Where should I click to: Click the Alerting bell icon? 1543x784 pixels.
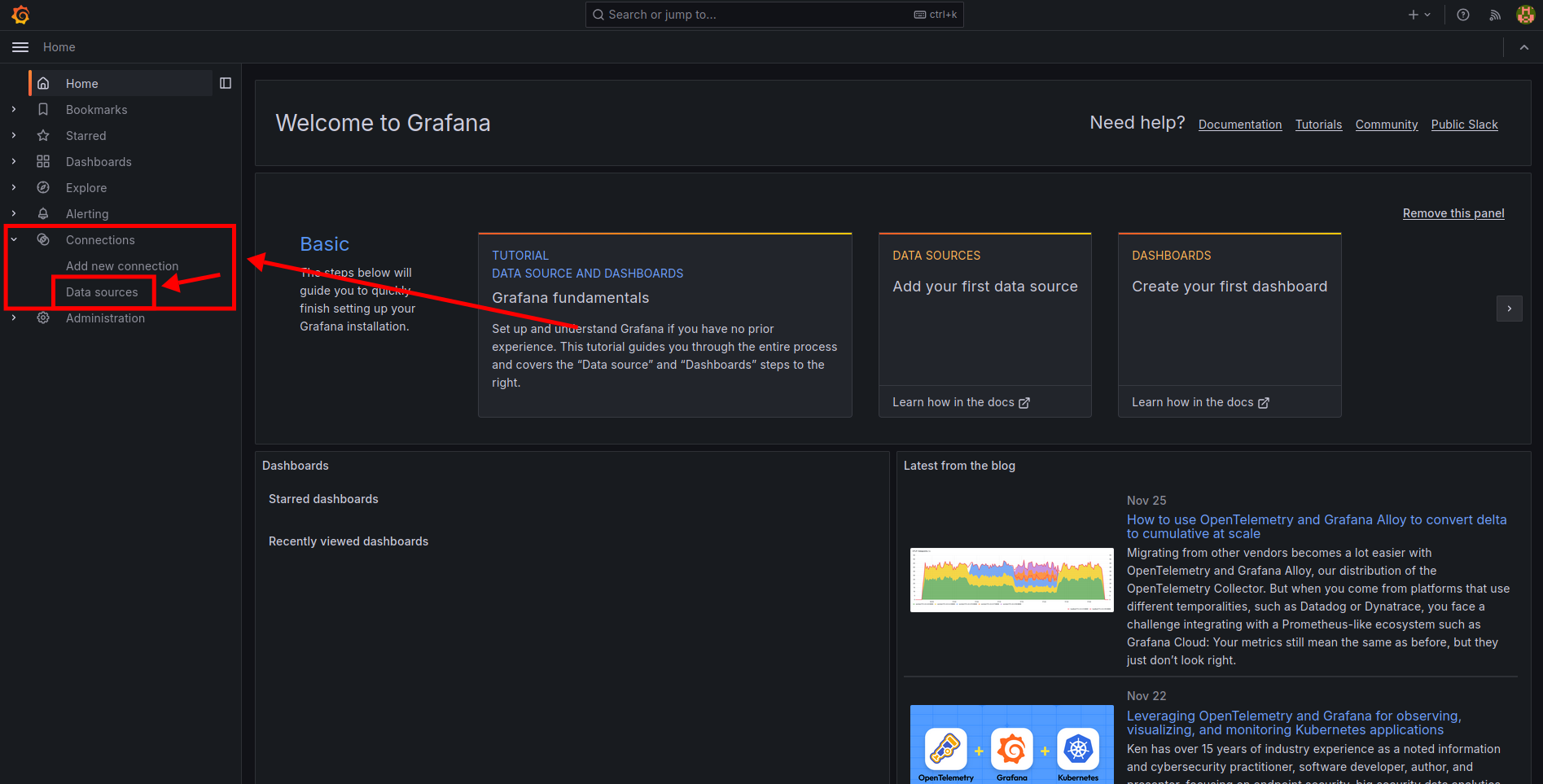pyautogui.click(x=43, y=213)
